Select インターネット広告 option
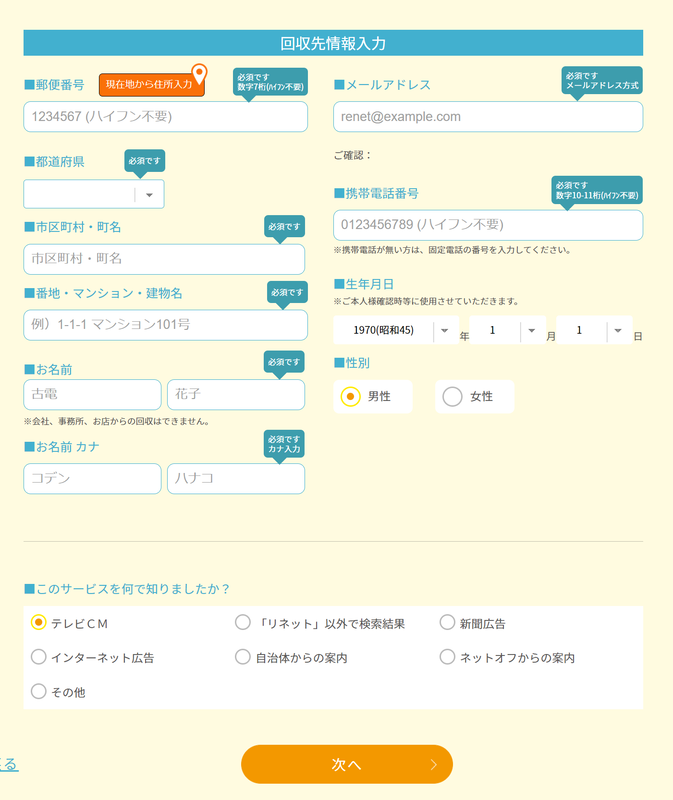This screenshot has height=800, width=673. [x=38, y=657]
